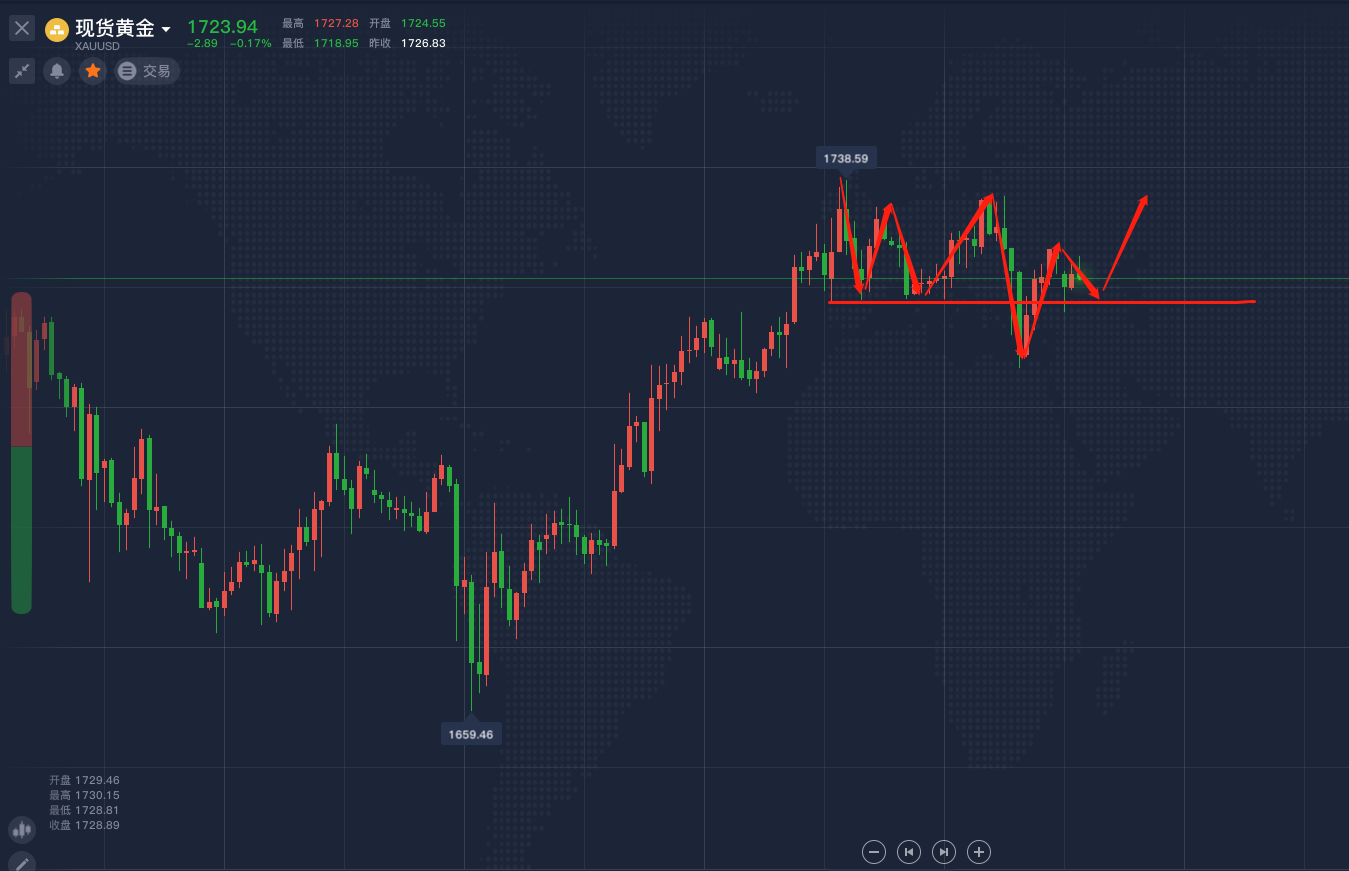1349x871 pixels.
Task: Open candlestick chart type selector
Action: click(x=22, y=829)
